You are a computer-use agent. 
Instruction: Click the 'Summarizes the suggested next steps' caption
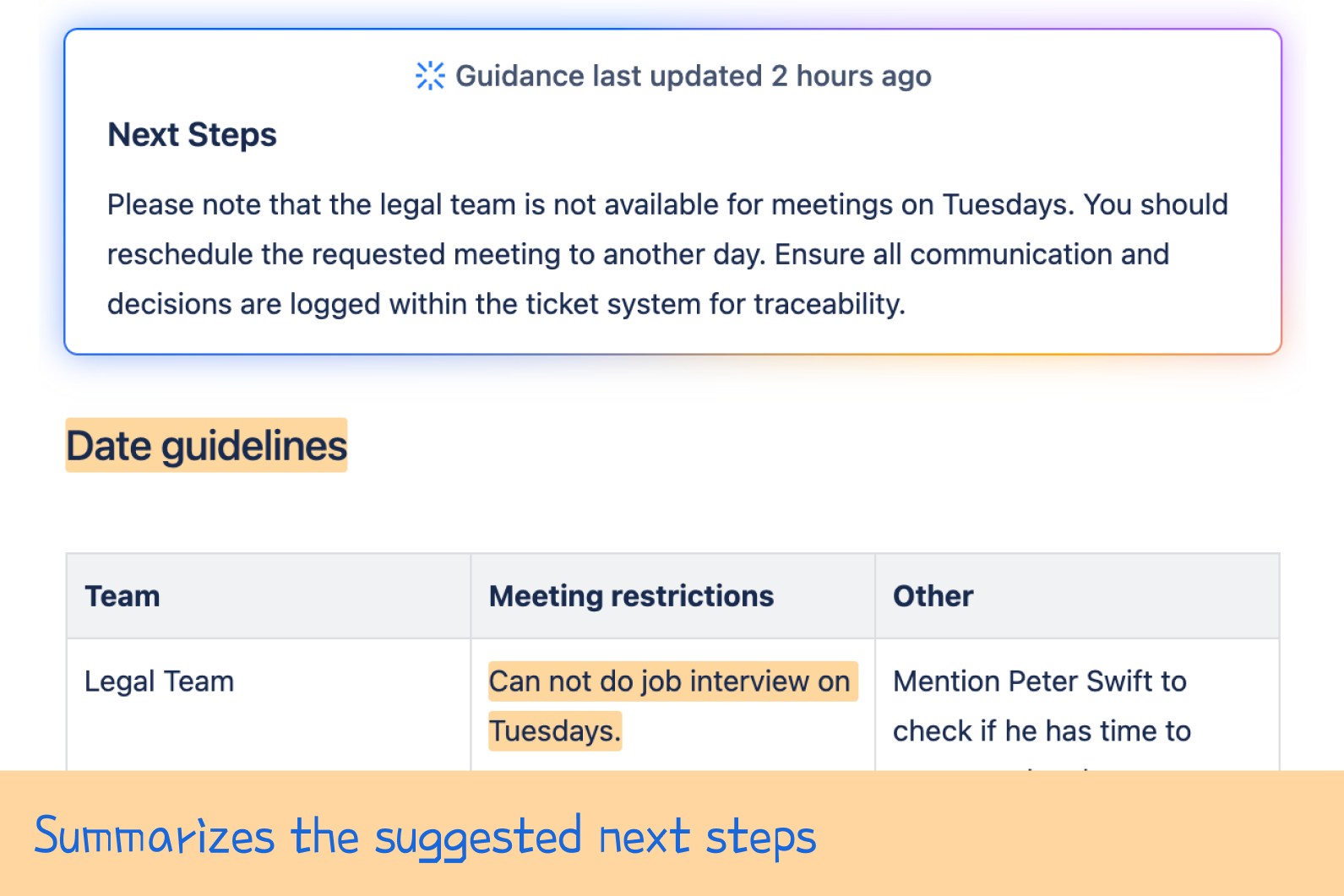click(x=425, y=837)
